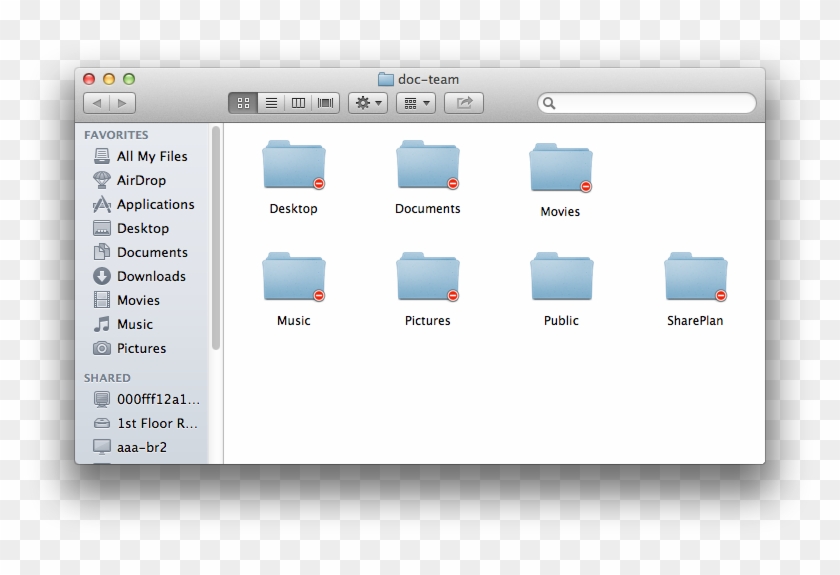
Task: Click the doc-team title folder icon
Action: tap(386, 79)
